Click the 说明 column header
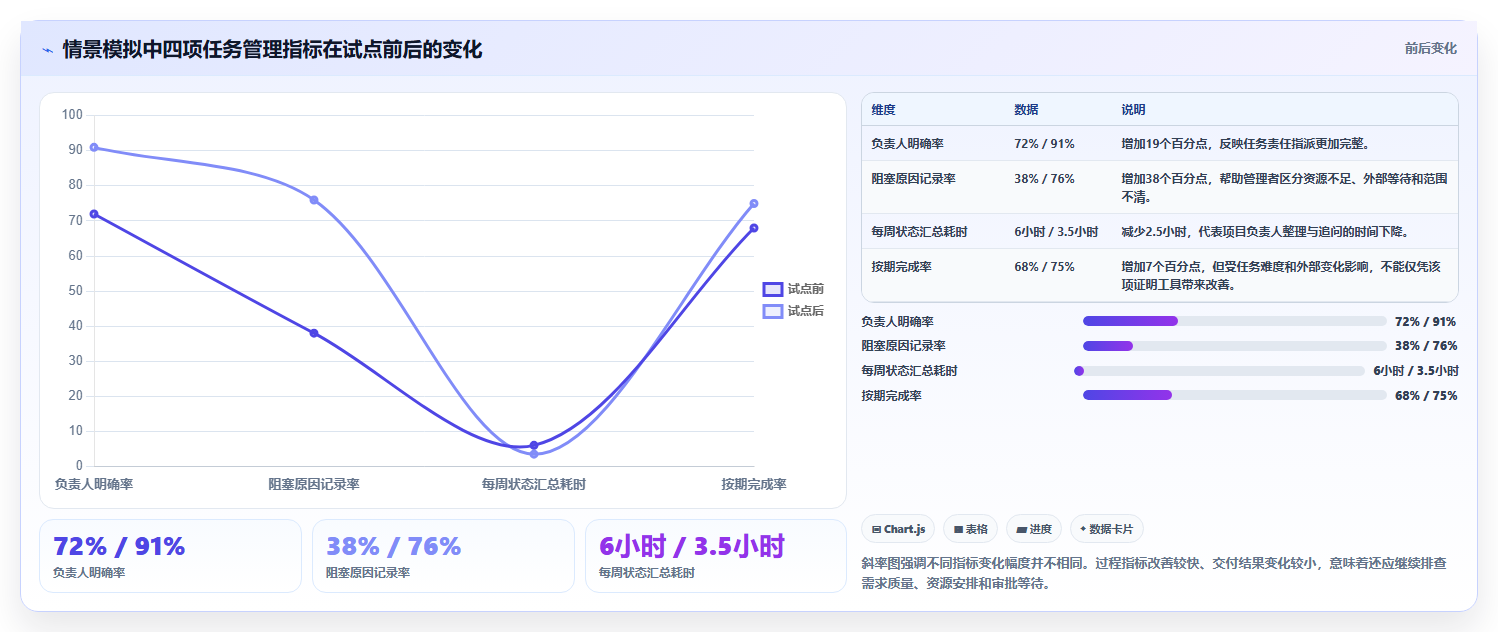Screen dimensions: 1498x632 click(x=1134, y=110)
